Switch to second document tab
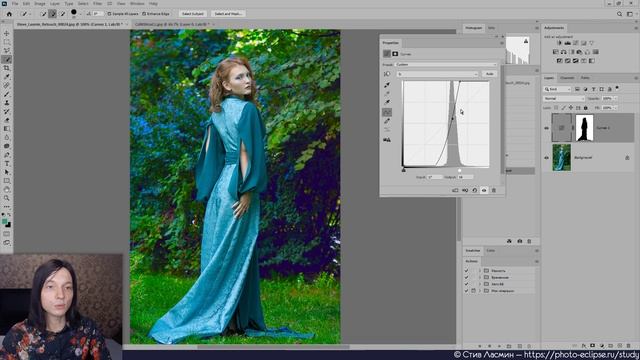Screen dimensions: 640x360 click(171, 24)
